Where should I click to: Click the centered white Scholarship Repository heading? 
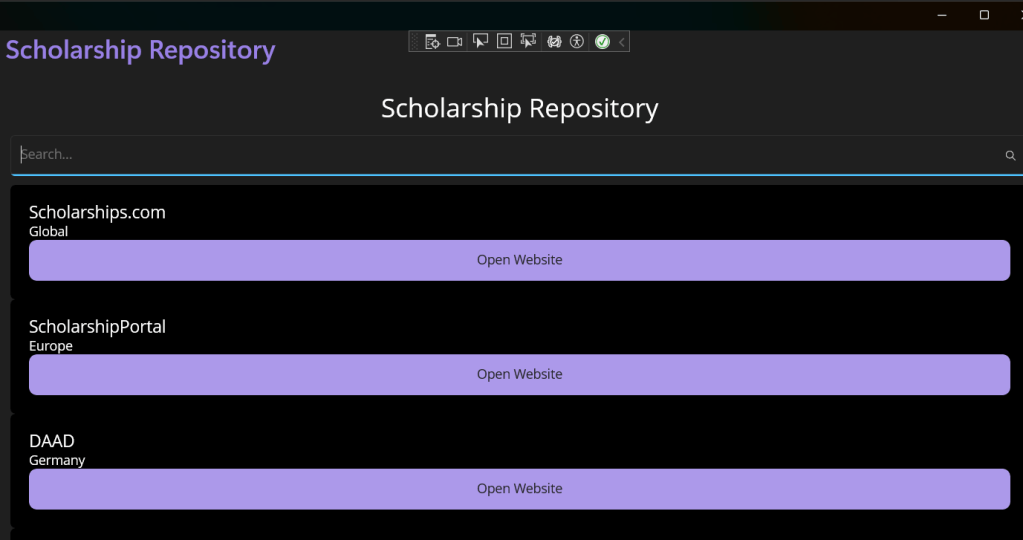coord(519,108)
